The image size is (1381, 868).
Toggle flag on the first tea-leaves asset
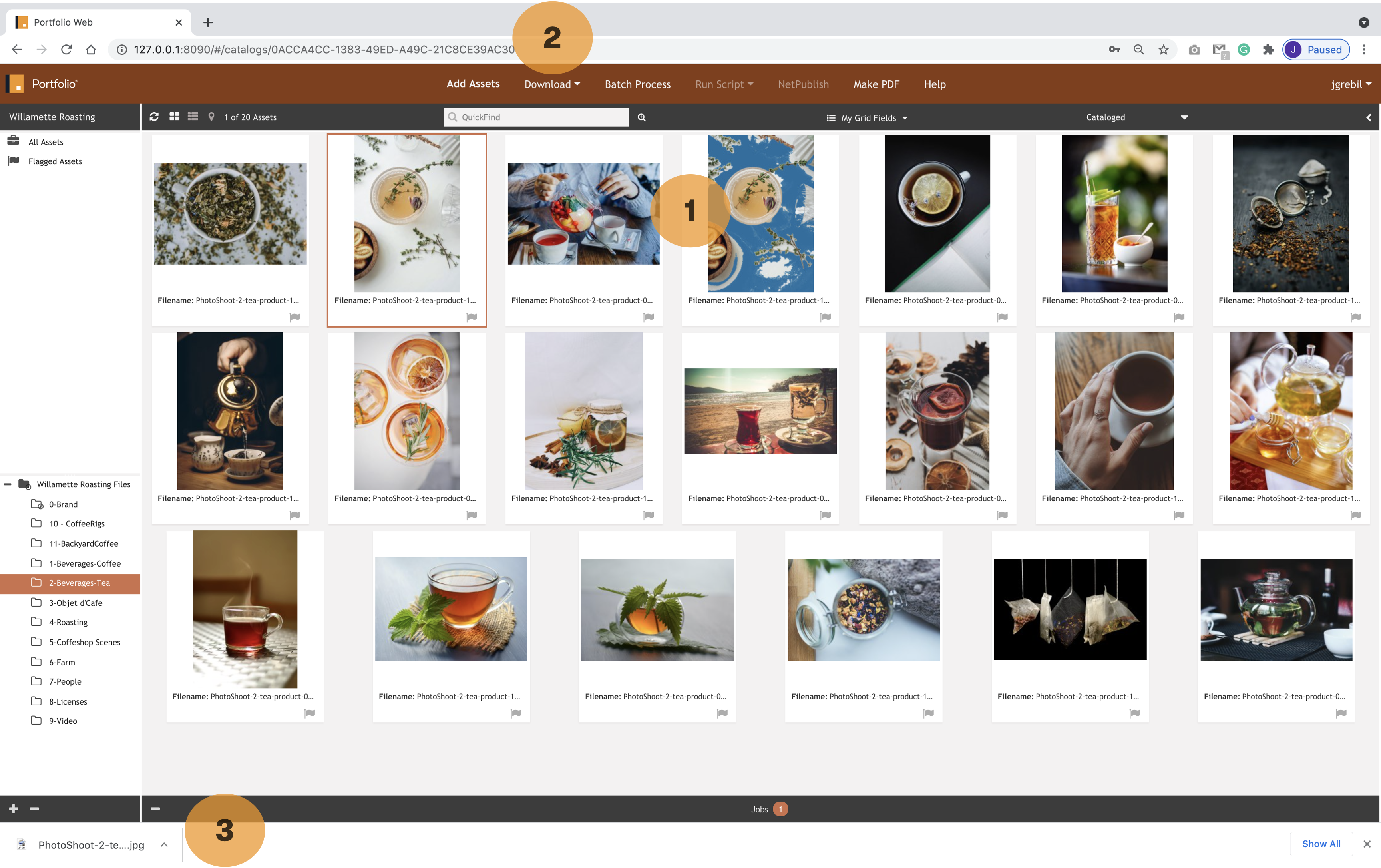295,317
